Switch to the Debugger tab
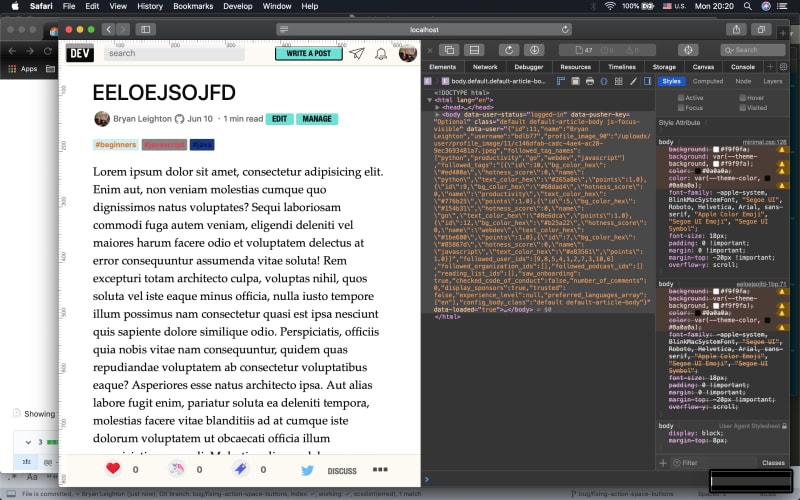 tap(529, 67)
